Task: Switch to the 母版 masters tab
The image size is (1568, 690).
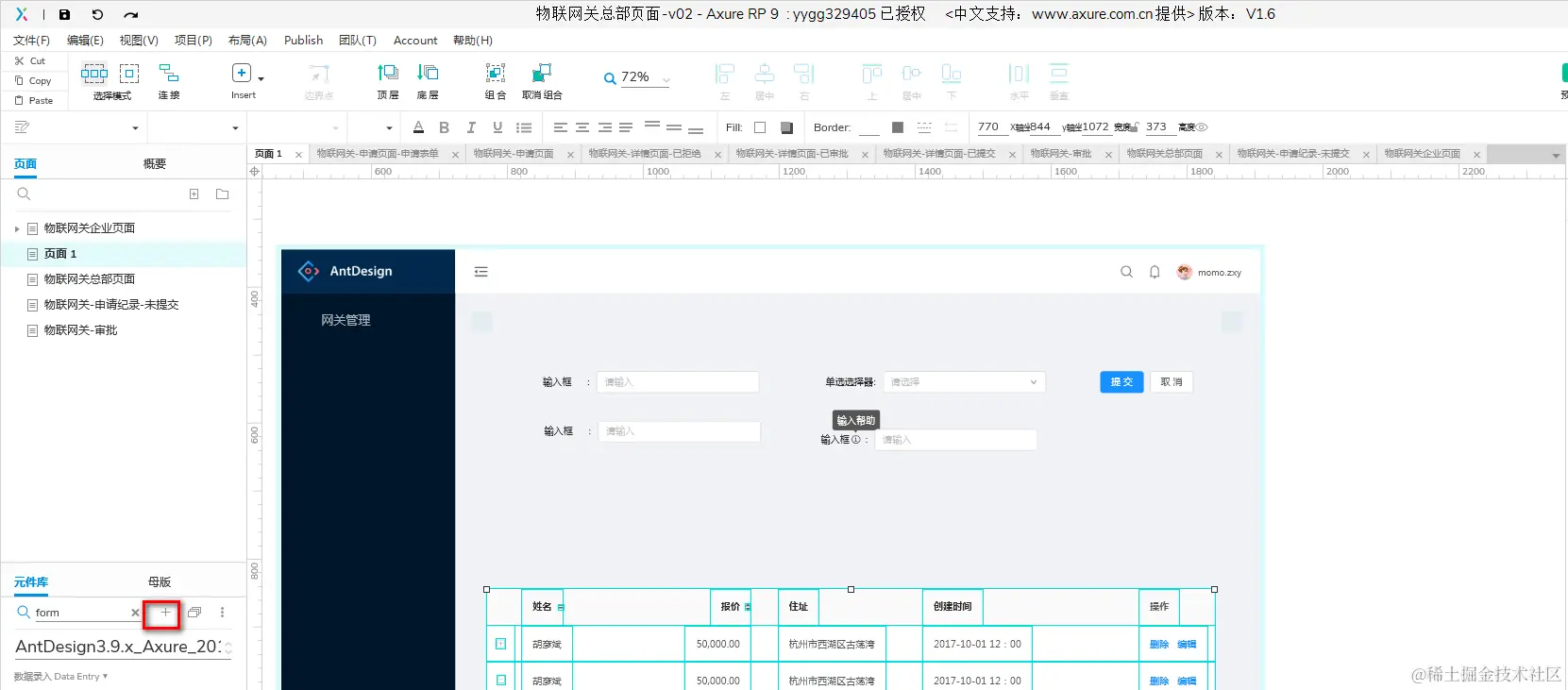Action: click(x=160, y=582)
